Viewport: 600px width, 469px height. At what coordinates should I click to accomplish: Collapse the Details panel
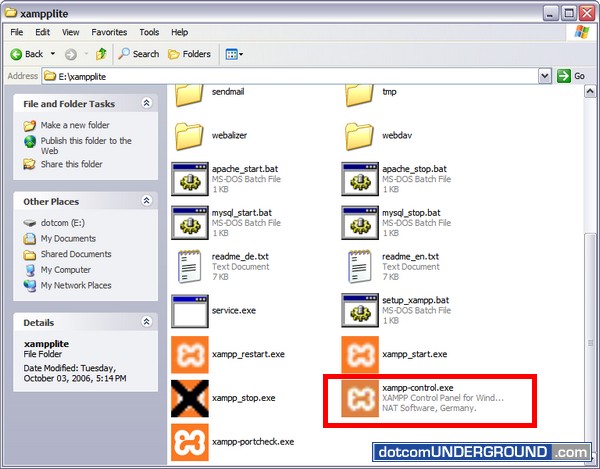coord(147,321)
